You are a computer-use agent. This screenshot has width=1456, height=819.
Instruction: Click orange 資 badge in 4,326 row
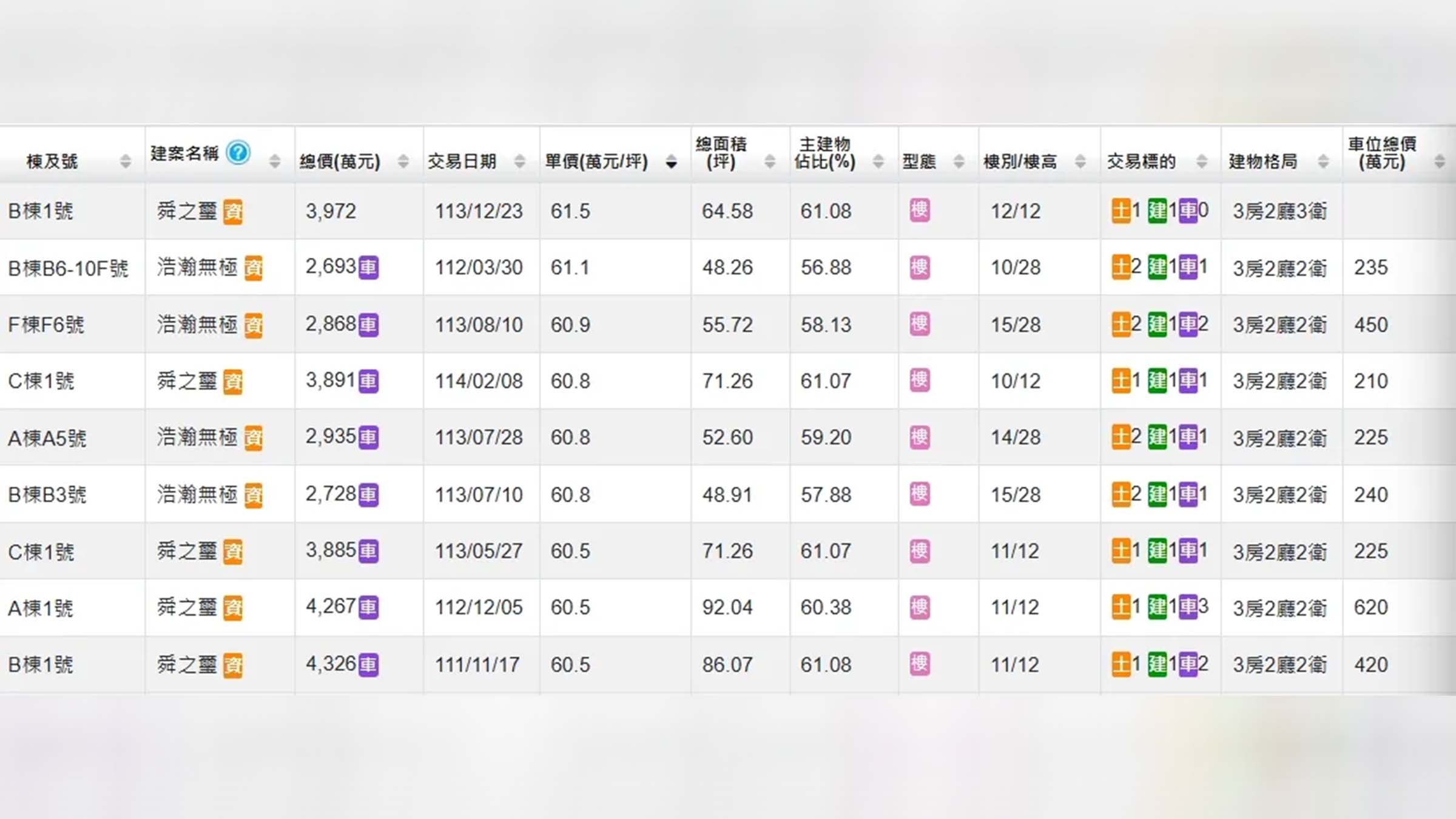point(232,666)
